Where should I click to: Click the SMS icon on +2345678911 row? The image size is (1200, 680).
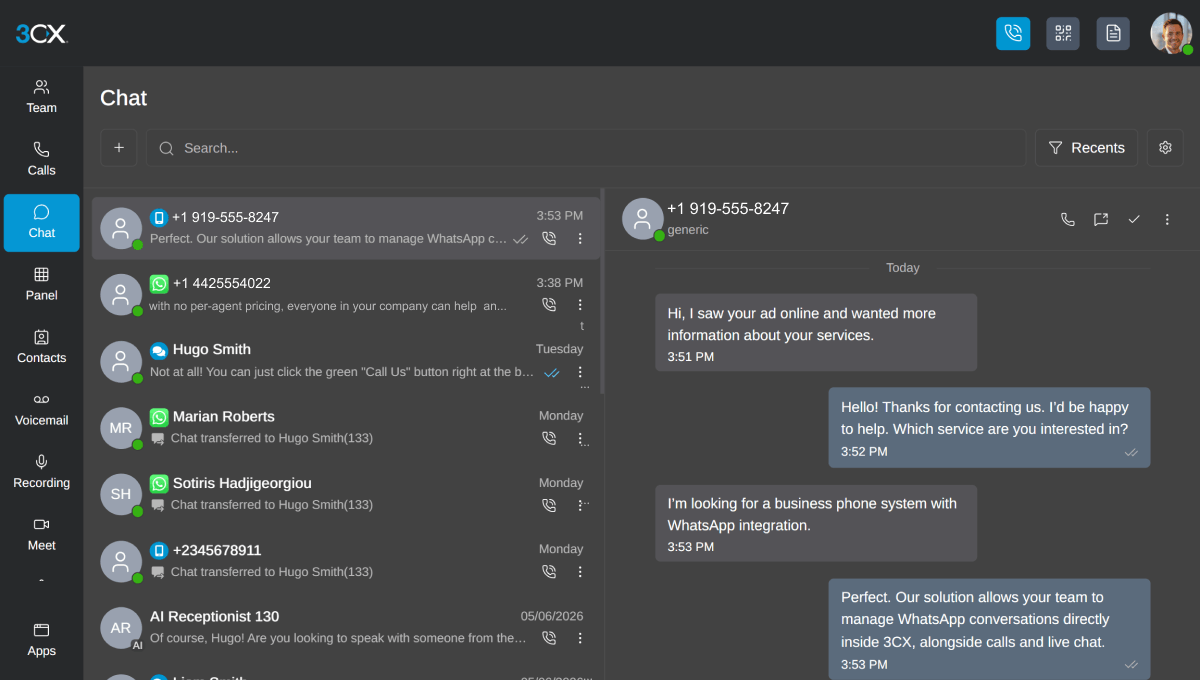[159, 551]
